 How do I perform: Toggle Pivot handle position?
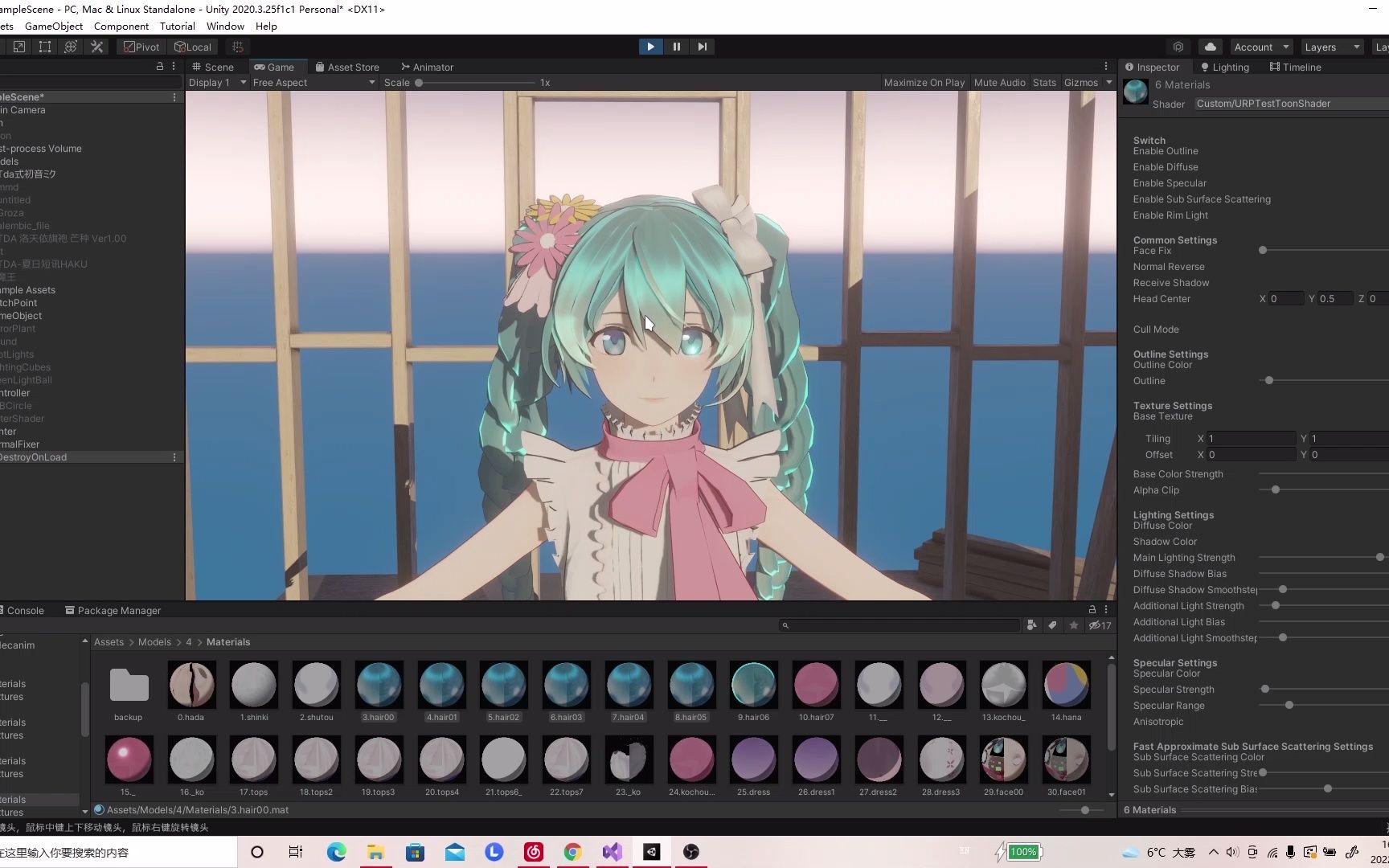coord(141,47)
